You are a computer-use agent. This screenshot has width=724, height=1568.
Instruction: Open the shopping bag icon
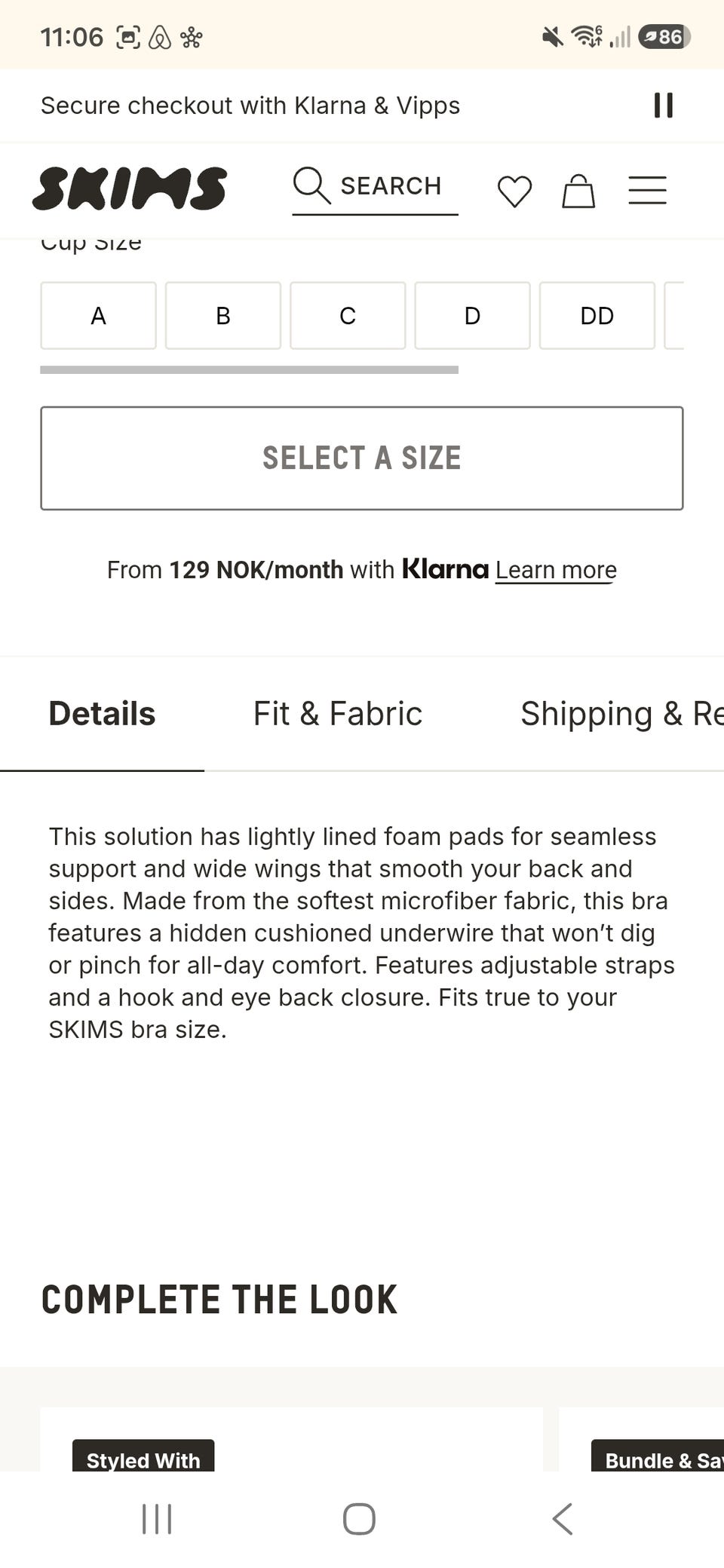[x=578, y=191]
